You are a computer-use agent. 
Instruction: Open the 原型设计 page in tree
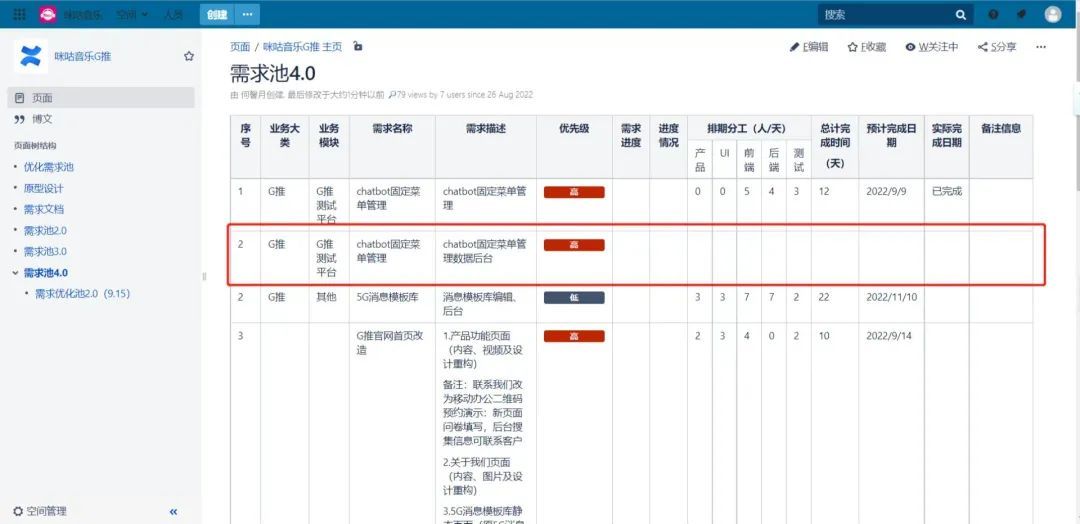click(x=43, y=189)
